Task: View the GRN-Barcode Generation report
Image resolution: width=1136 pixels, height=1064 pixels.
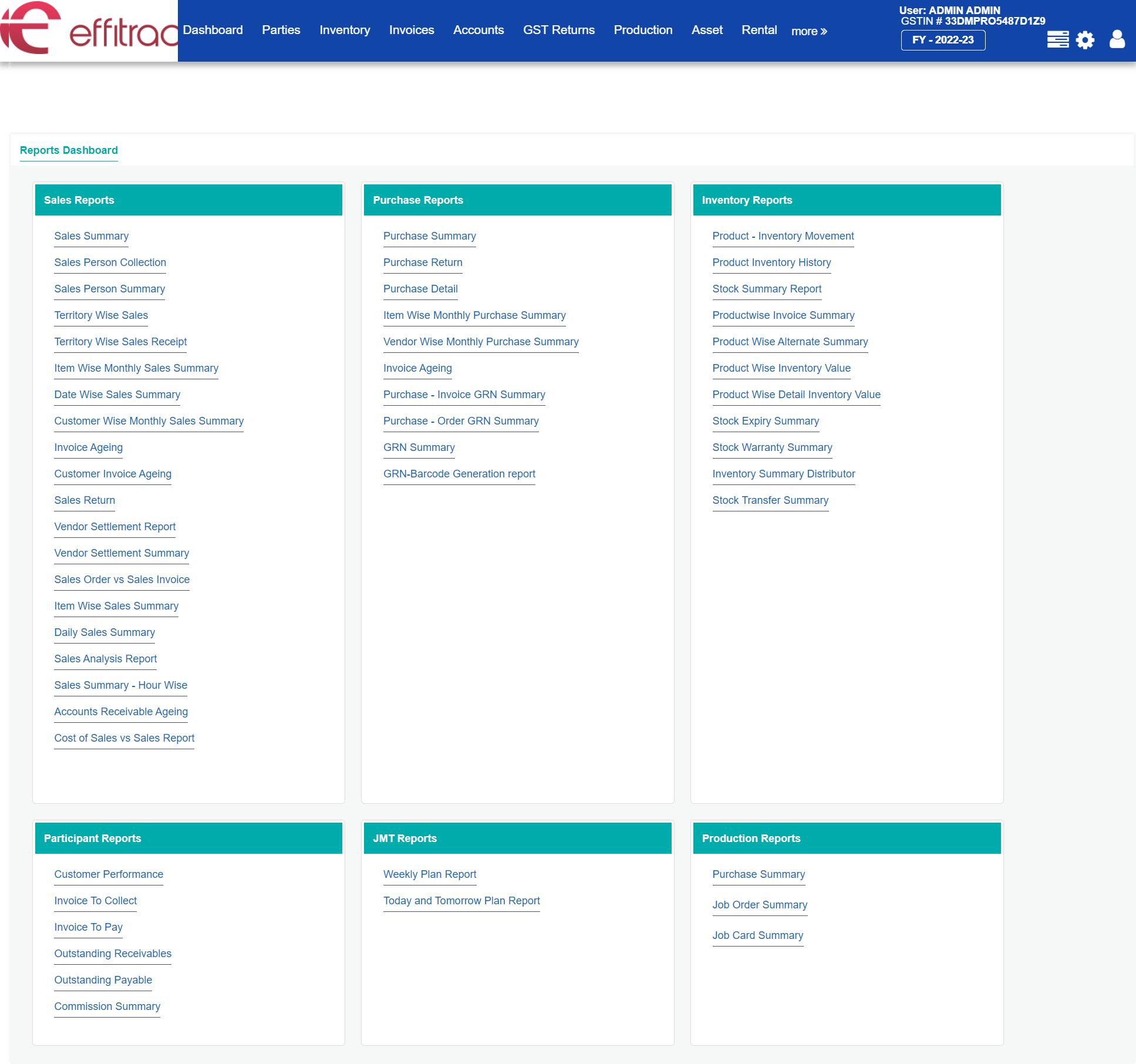Action: [x=459, y=474]
